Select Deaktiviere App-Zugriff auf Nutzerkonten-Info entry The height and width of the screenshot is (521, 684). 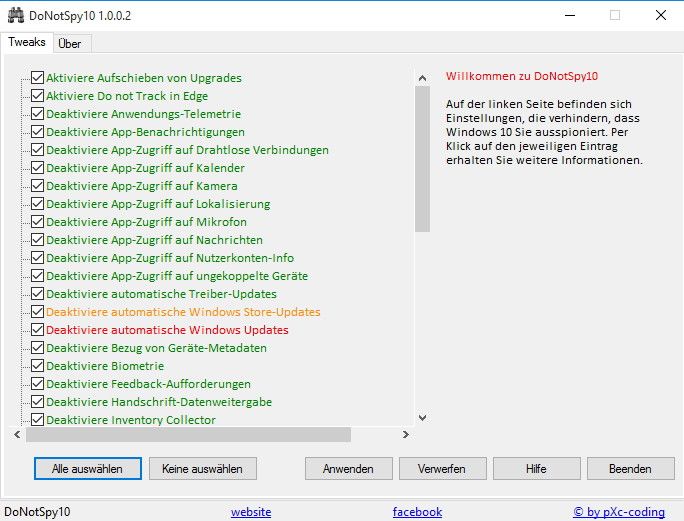coord(170,258)
